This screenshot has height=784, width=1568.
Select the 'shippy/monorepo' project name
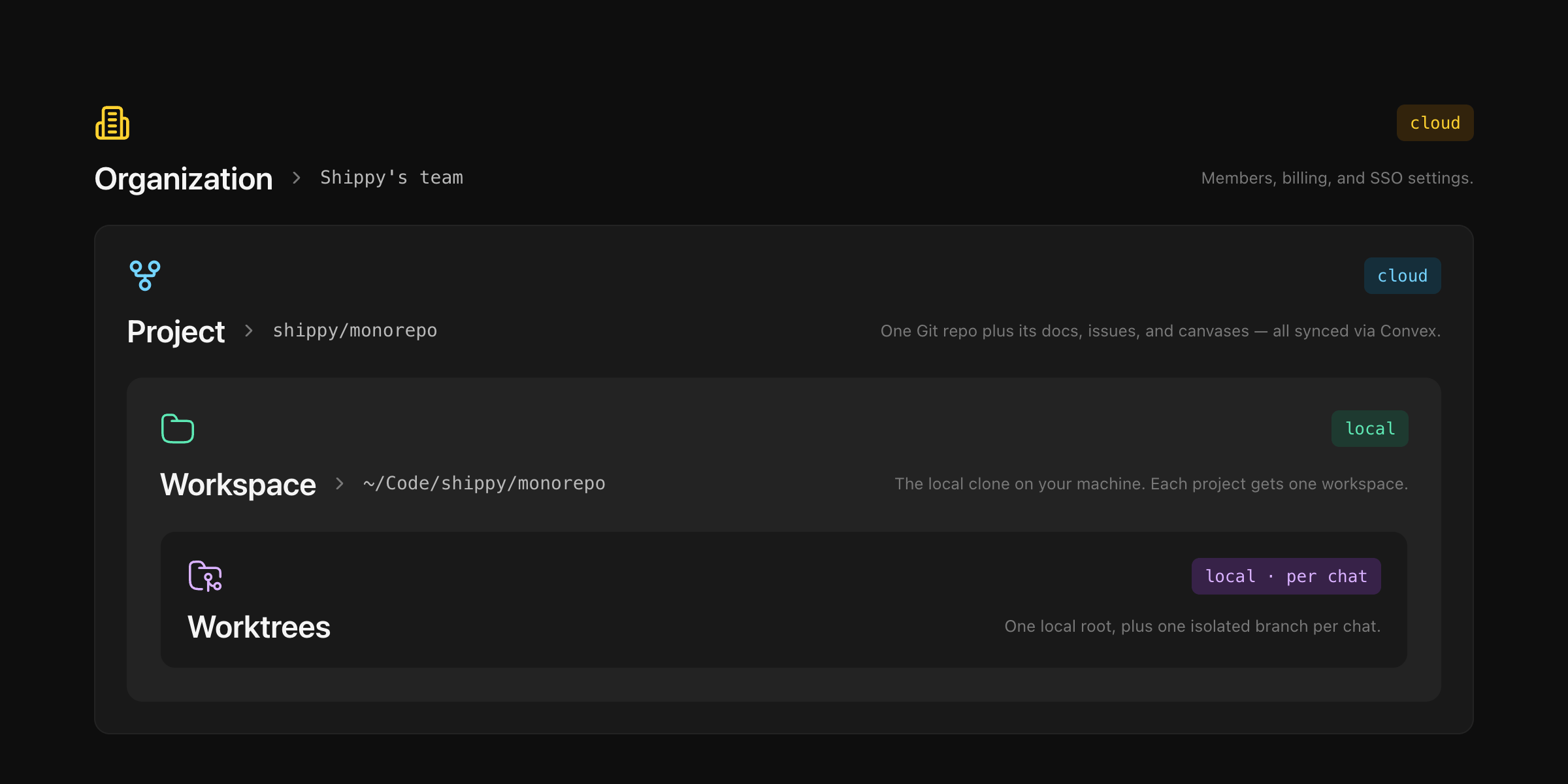355,331
